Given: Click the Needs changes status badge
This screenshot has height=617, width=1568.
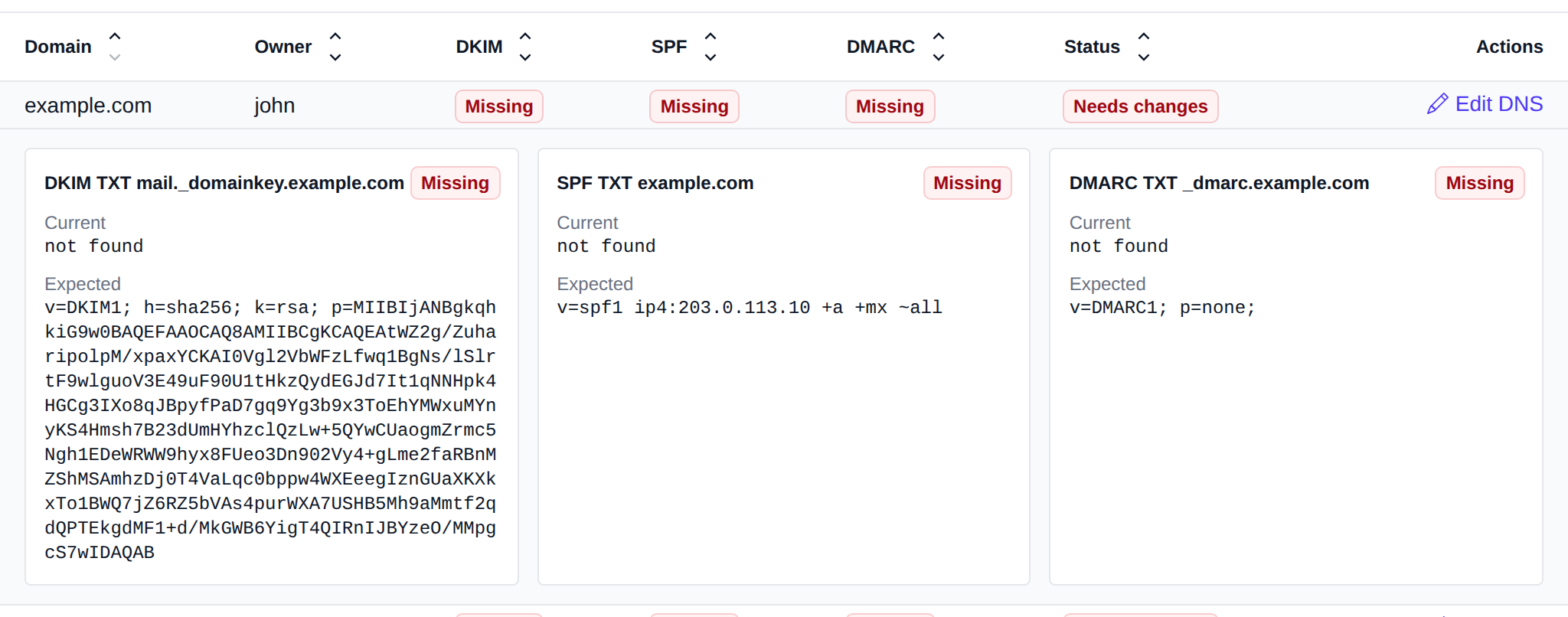Looking at the screenshot, I should click(1141, 106).
